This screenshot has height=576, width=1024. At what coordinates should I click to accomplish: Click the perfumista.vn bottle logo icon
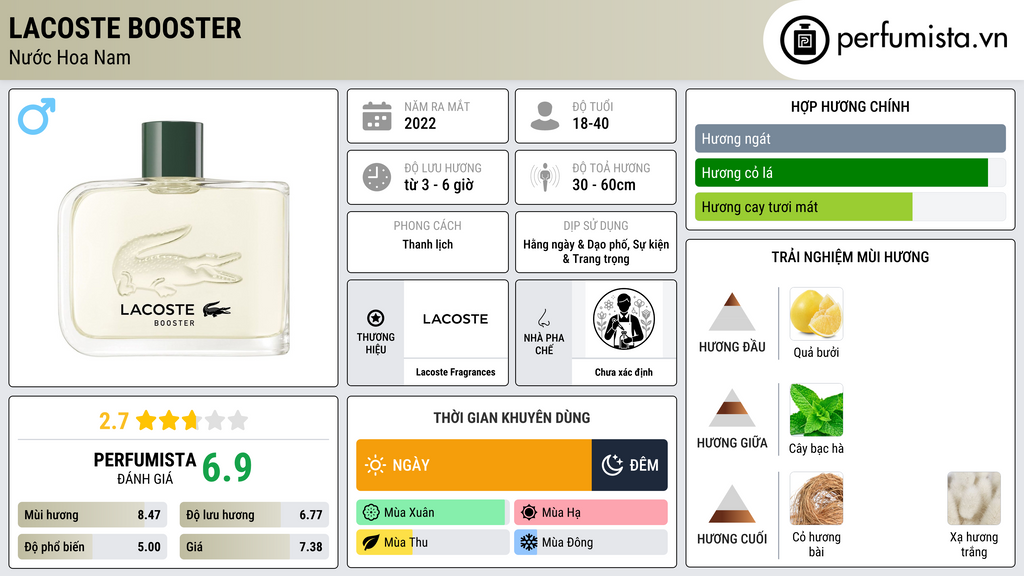[x=804, y=40]
